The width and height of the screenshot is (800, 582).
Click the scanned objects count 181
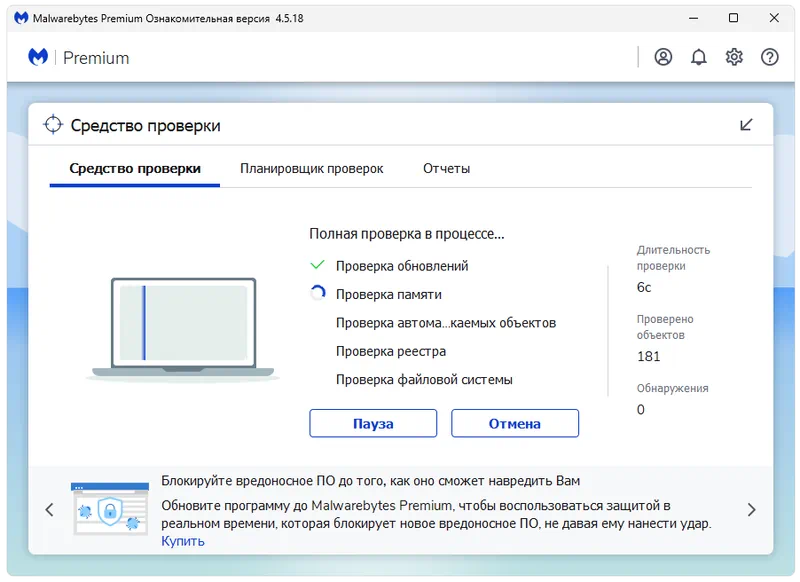coord(648,357)
